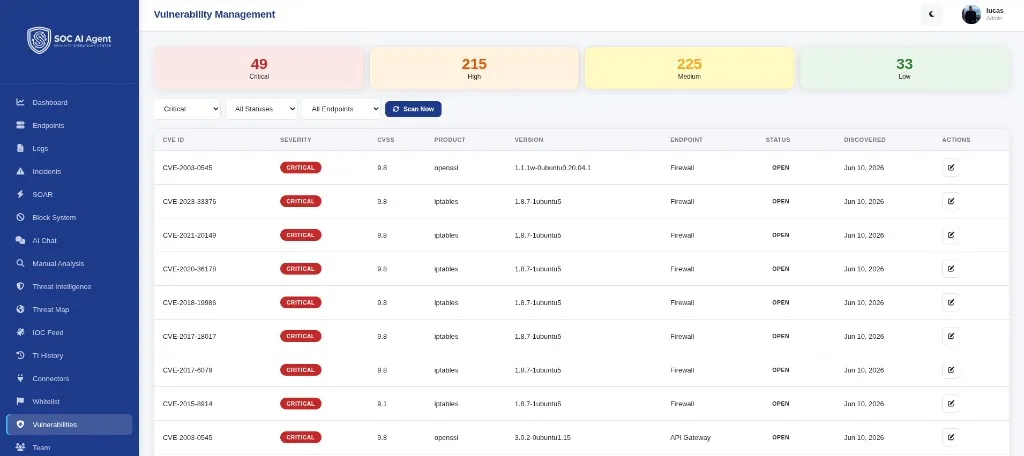Click version 1.1.1w-0ubuntu0.20.04.1 cell
Image resolution: width=1024 pixels, height=456 pixels.
(x=552, y=167)
